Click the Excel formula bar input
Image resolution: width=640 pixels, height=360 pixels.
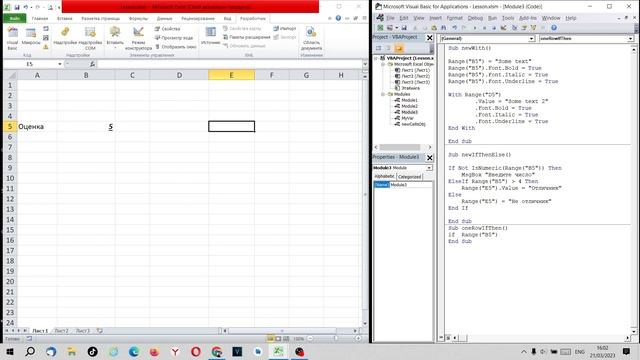pyautogui.click(x=229, y=64)
